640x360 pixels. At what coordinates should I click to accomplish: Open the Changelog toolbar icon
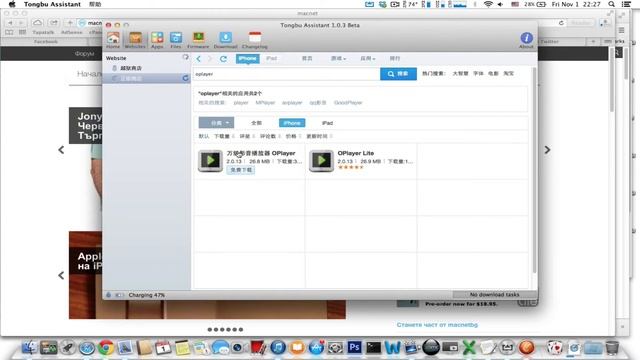[255, 40]
